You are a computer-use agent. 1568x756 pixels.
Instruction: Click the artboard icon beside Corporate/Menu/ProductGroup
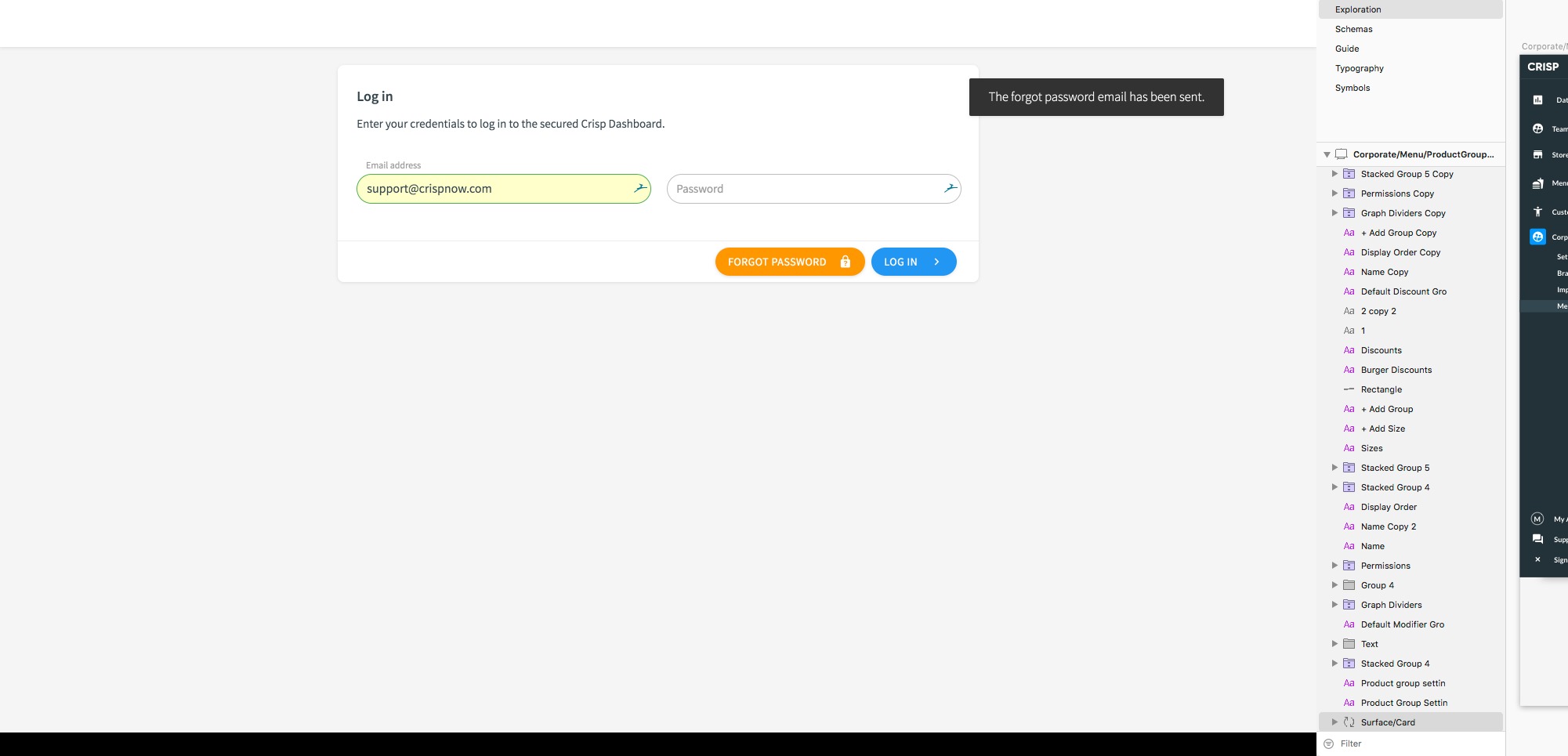(1342, 154)
